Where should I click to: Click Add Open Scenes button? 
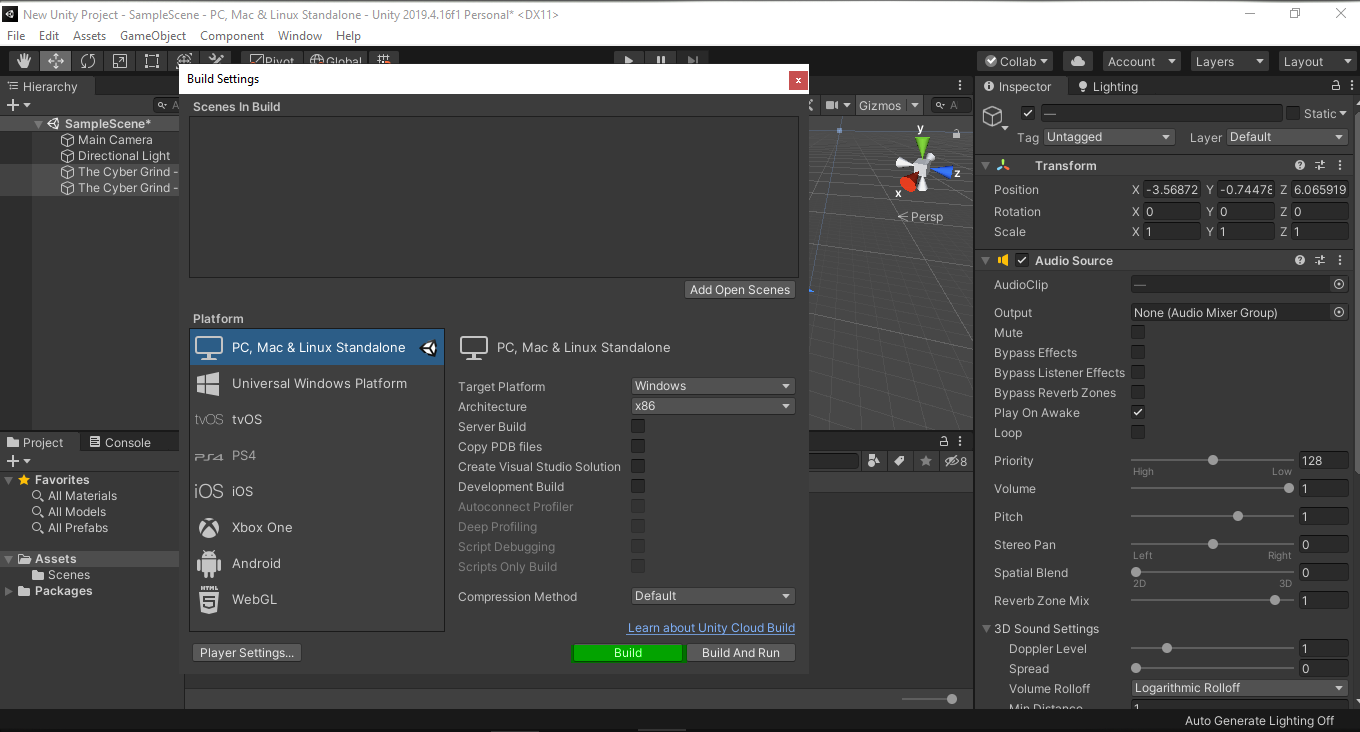point(740,290)
